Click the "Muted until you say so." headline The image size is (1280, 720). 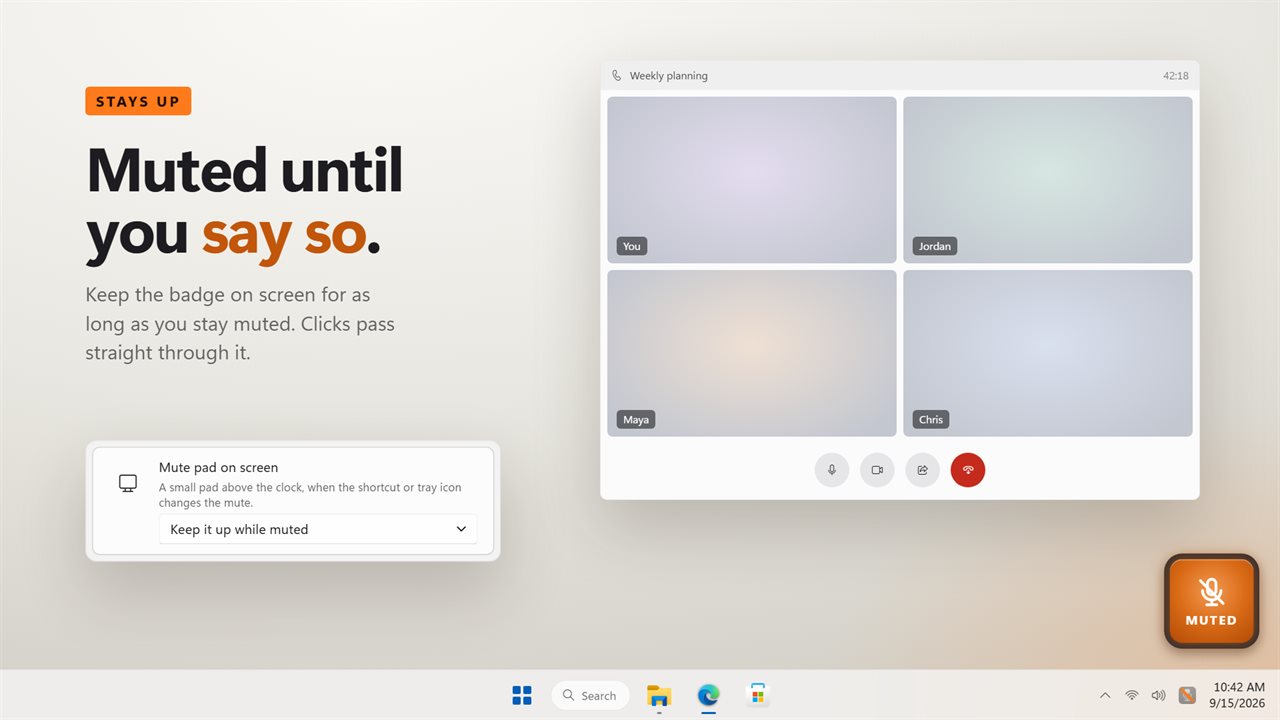pyautogui.click(x=245, y=202)
